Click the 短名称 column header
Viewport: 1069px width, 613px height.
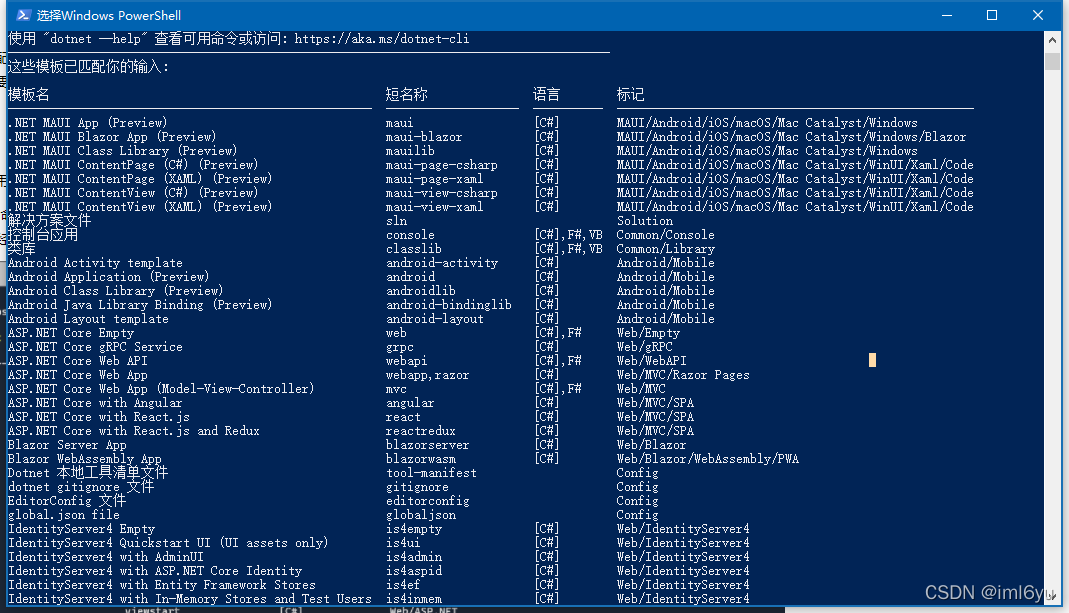click(x=406, y=94)
